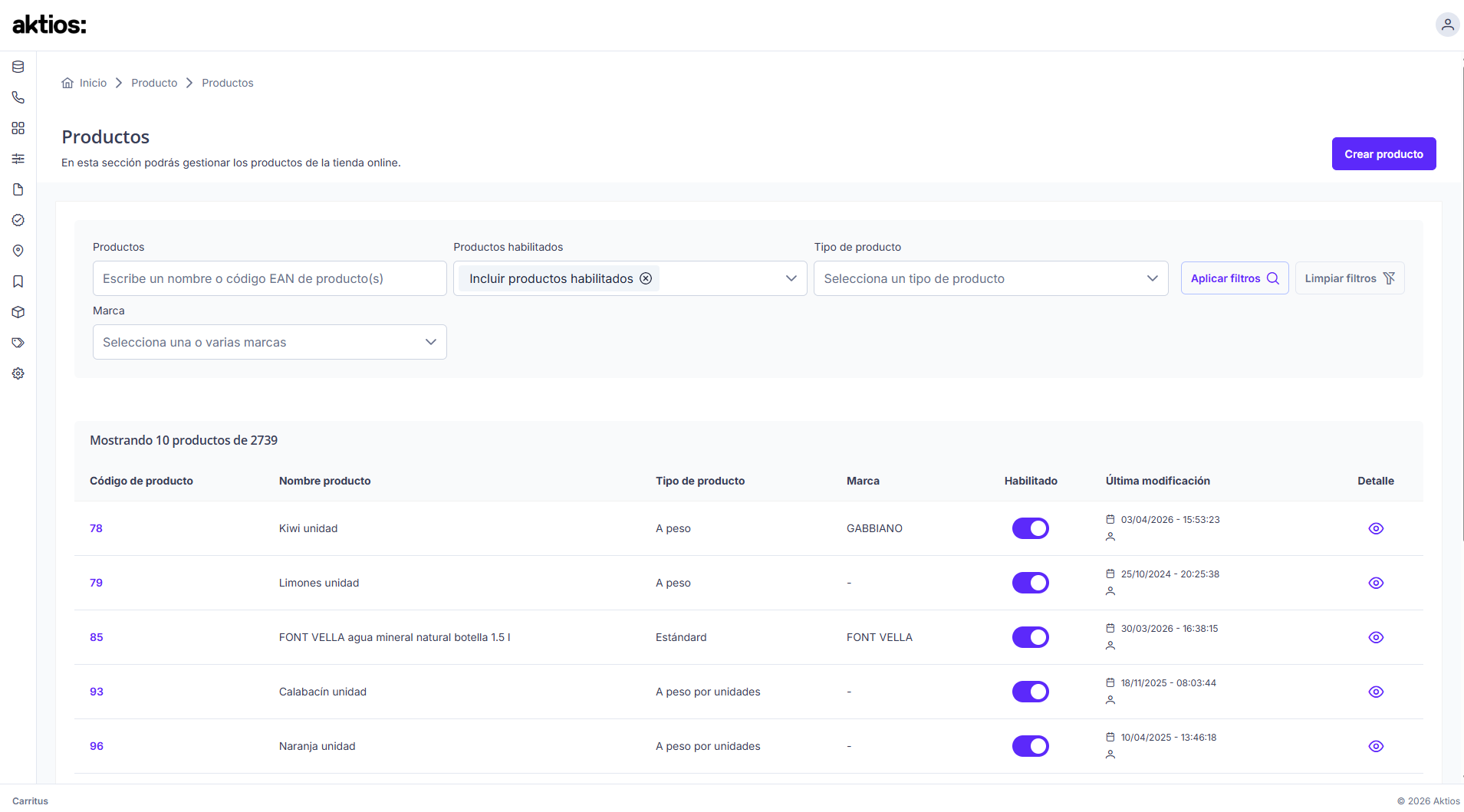Open the settings gear sidebar icon
Screen dimensions: 1464x812
(18, 373)
